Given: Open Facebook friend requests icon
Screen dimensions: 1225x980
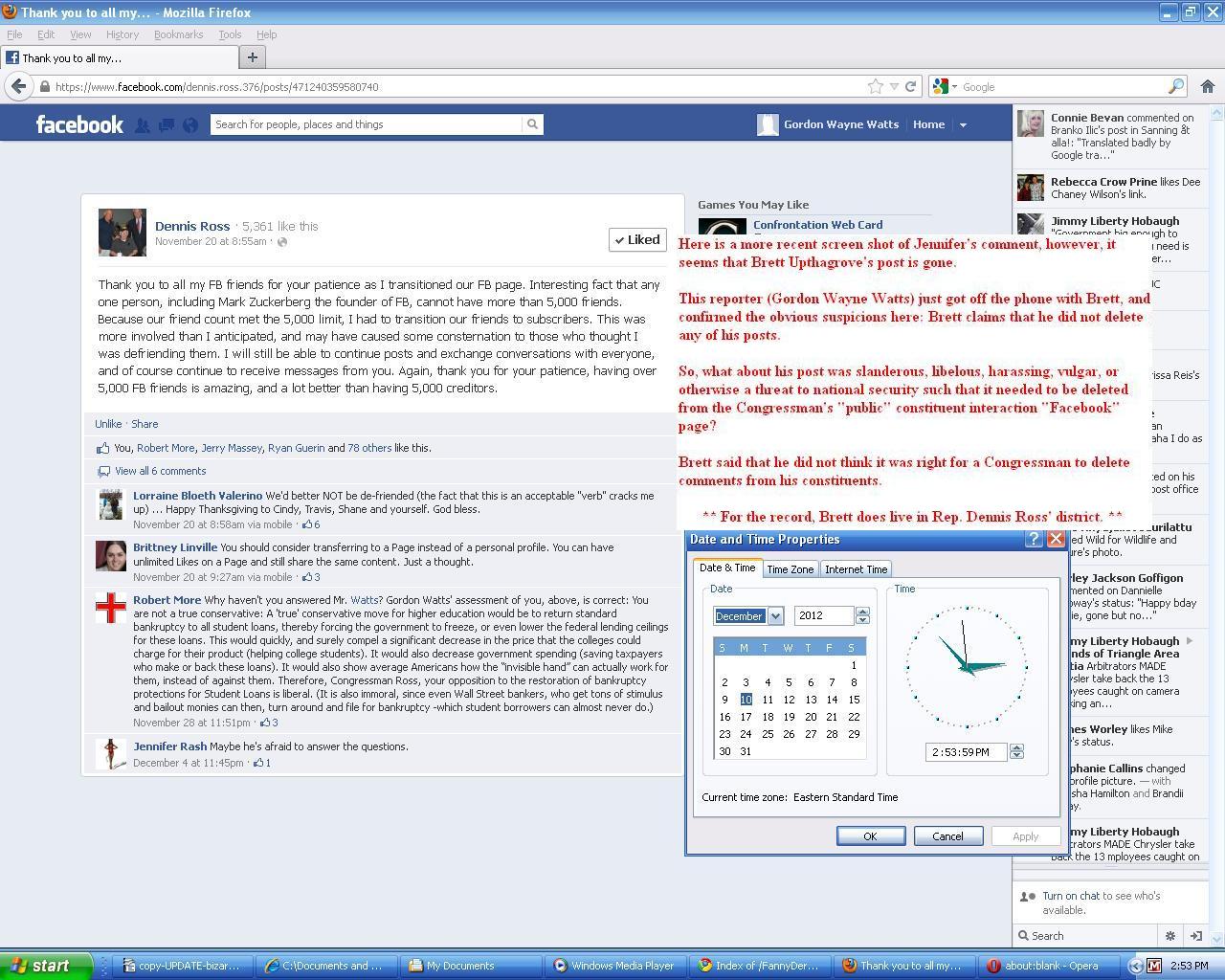Looking at the screenshot, I should (x=142, y=124).
